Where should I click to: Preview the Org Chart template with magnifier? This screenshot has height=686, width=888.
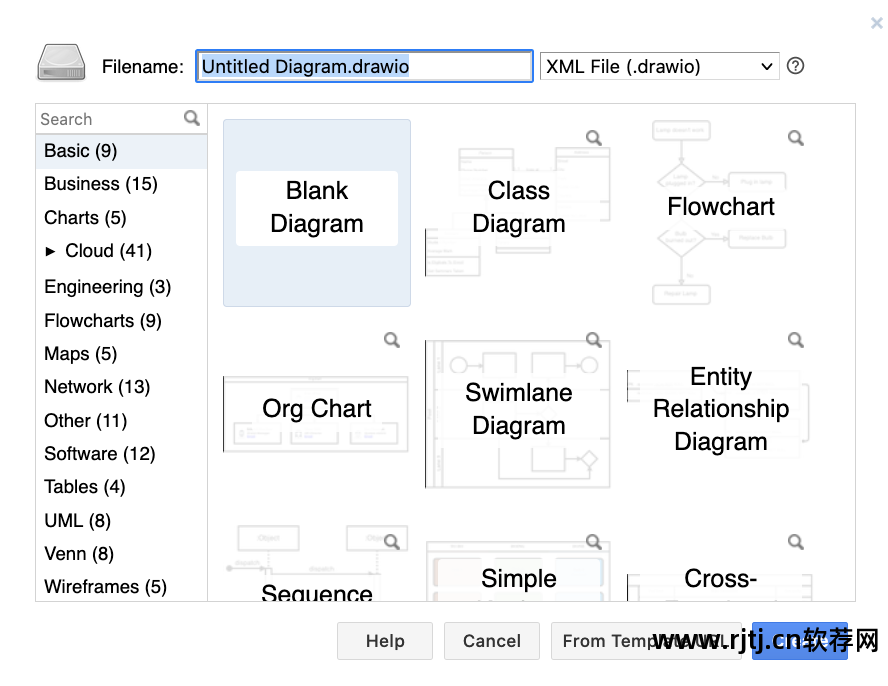392,340
